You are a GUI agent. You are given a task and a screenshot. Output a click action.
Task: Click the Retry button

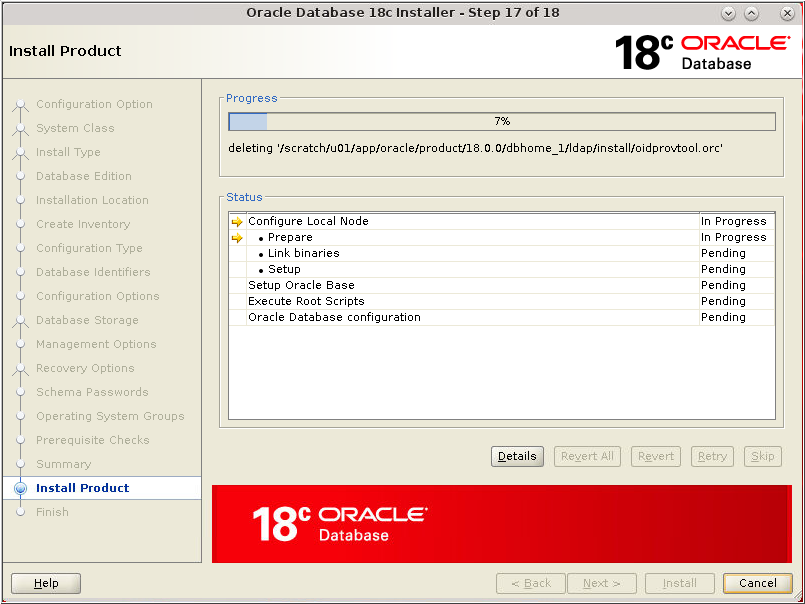point(712,456)
